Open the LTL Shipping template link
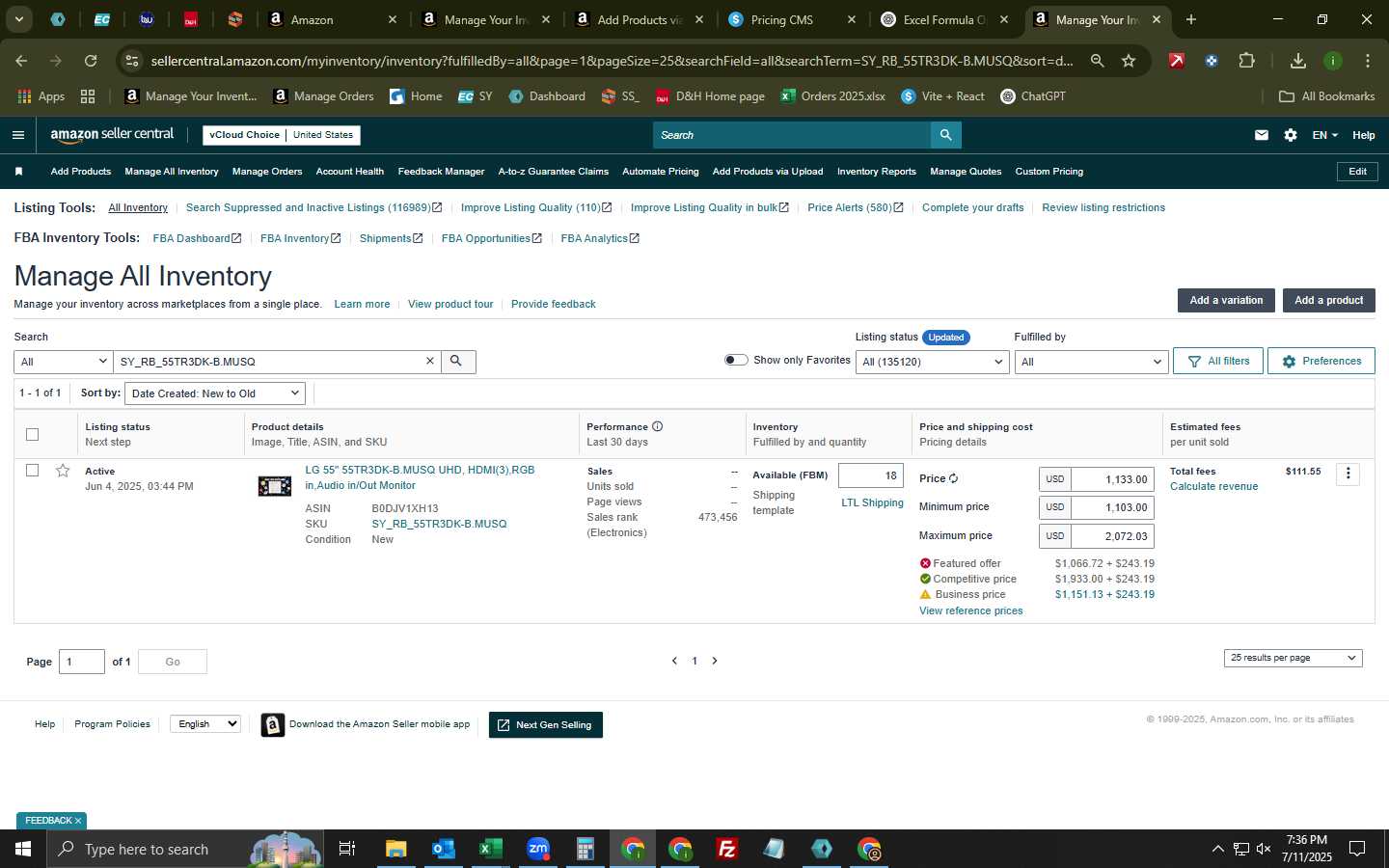1389x868 pixels. pyautogui.click(x=872, y=502)
